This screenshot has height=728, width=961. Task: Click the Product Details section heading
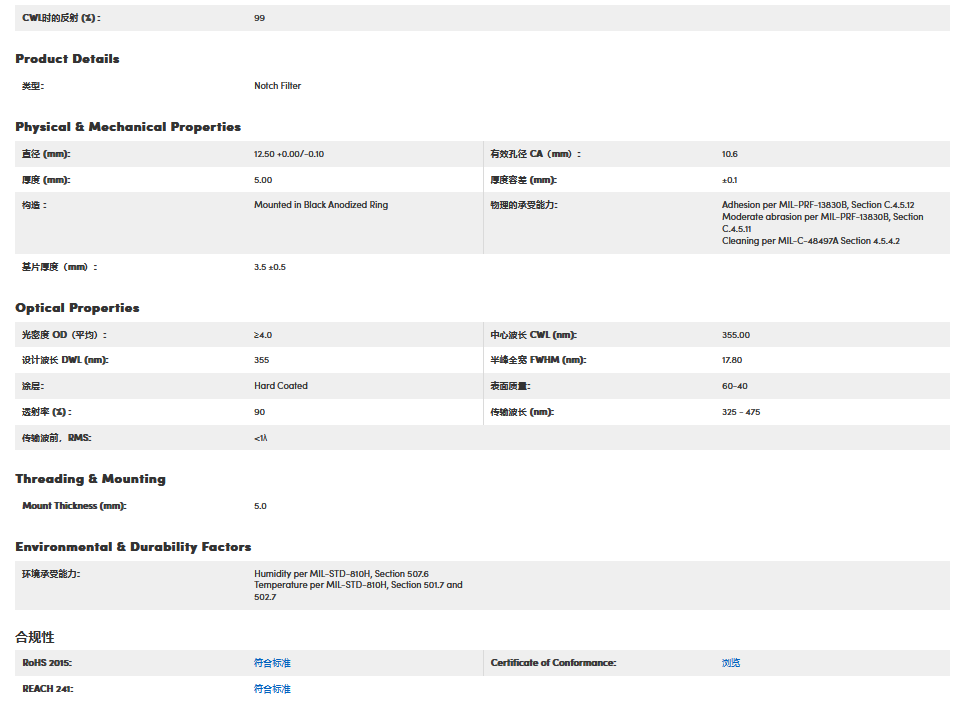click(67, 59)
